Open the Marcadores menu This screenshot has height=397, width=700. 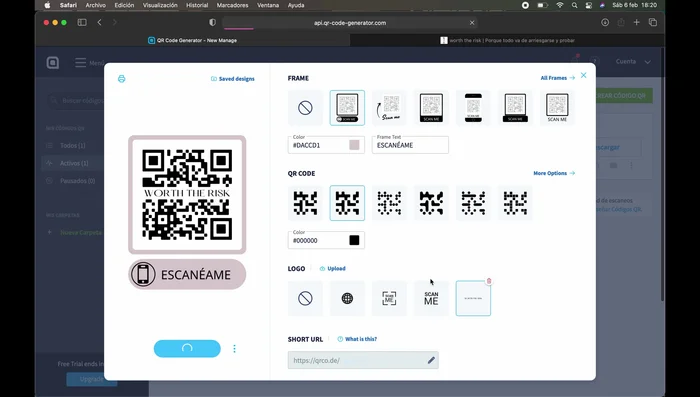(x=232, y=5)
